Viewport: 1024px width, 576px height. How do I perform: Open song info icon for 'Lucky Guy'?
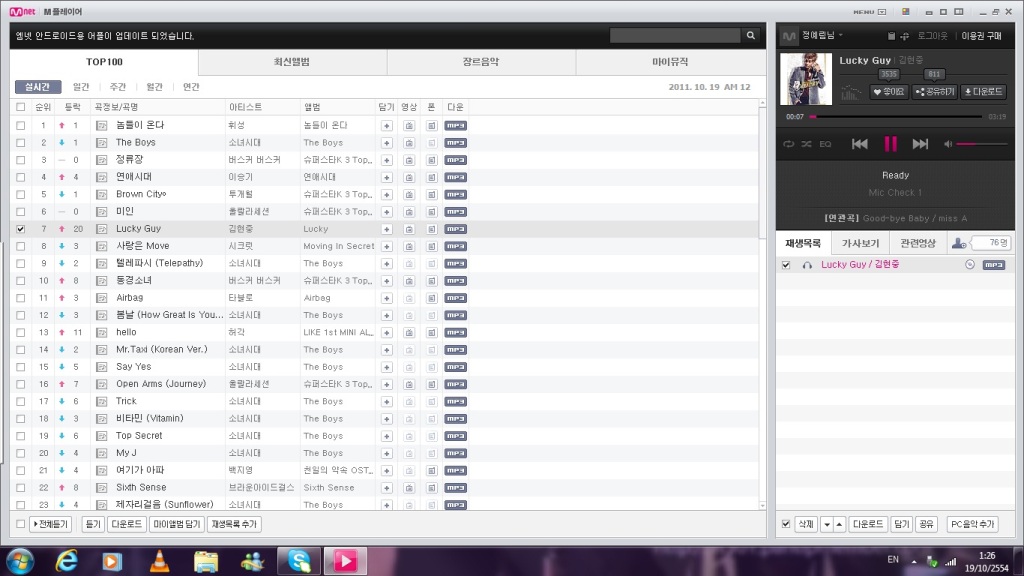pos(101,229)
